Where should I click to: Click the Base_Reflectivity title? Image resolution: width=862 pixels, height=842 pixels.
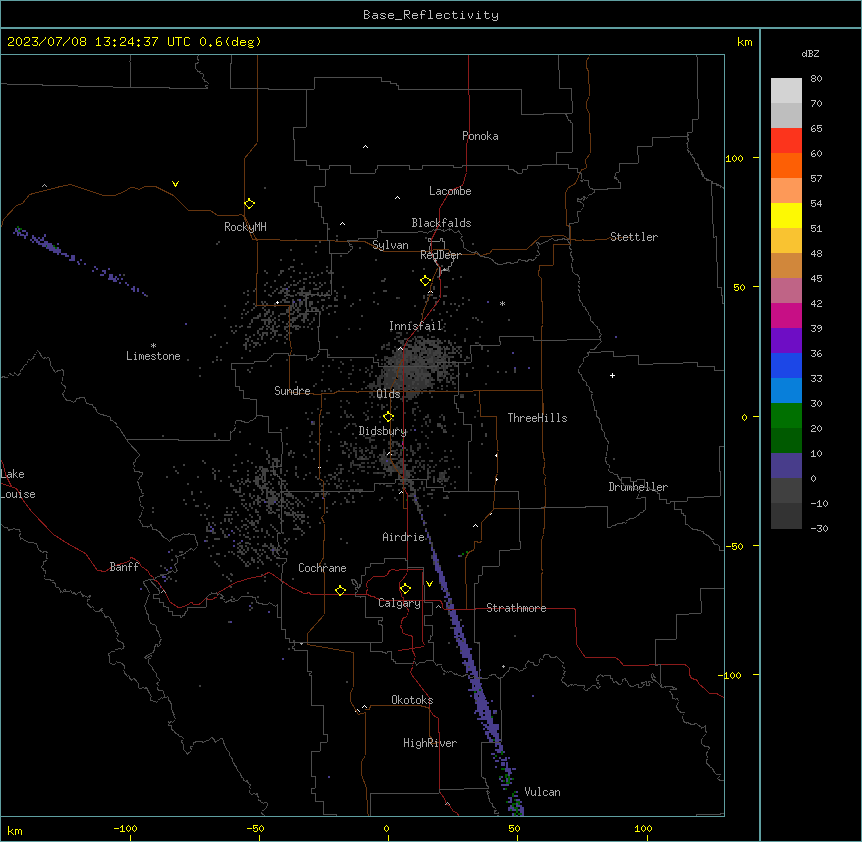[x=431, y=15]
